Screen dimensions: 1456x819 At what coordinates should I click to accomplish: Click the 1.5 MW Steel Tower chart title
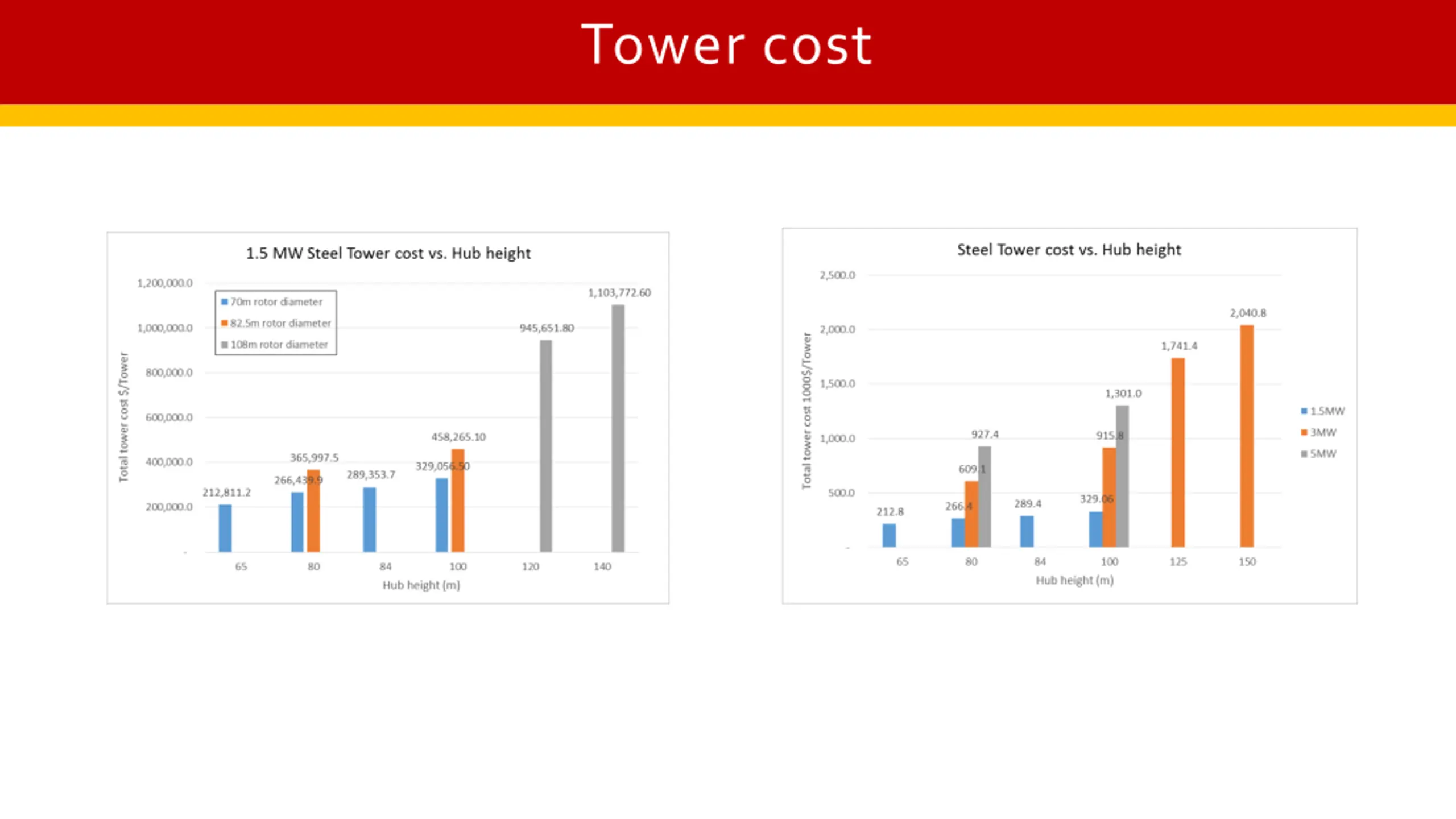tap(388, 253)
